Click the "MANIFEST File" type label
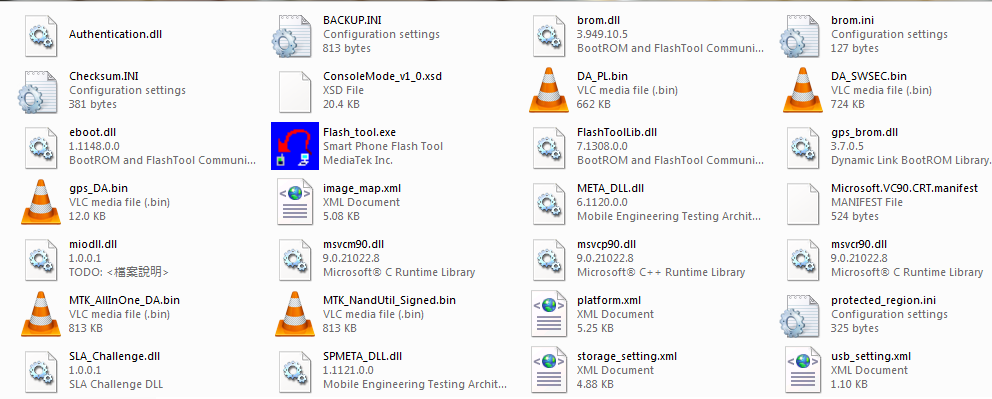Image resolution: width=992 pixels, height=399 pixels. (x=867, y=202)
